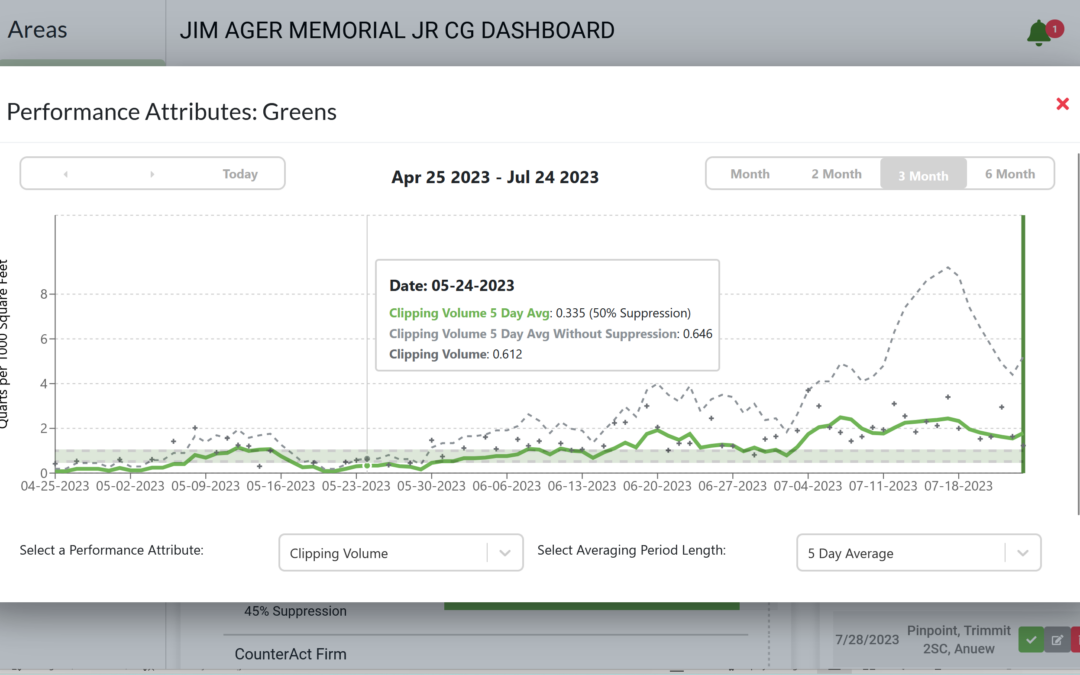Jump to Today in the chart

[240, 174]
